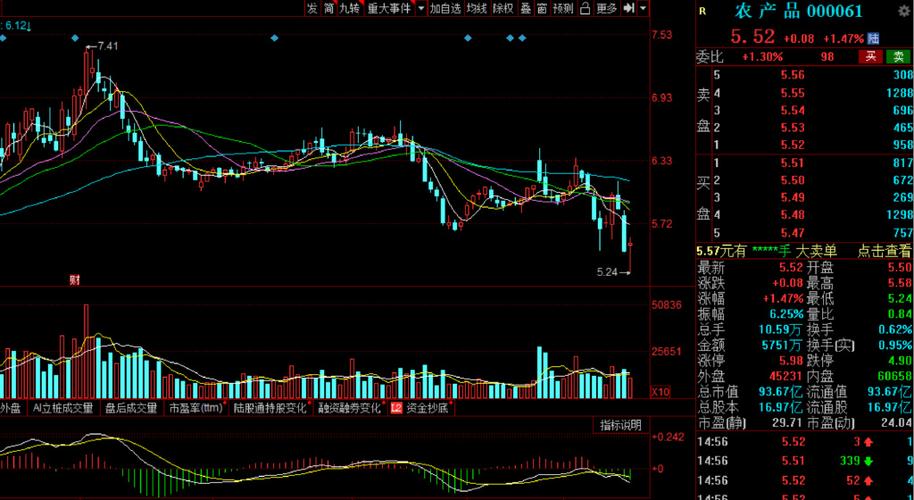Image resolution: width=914 pixels, height=500 pixels.
Task: Toggle 除权 adjustment
Action: 503,8
